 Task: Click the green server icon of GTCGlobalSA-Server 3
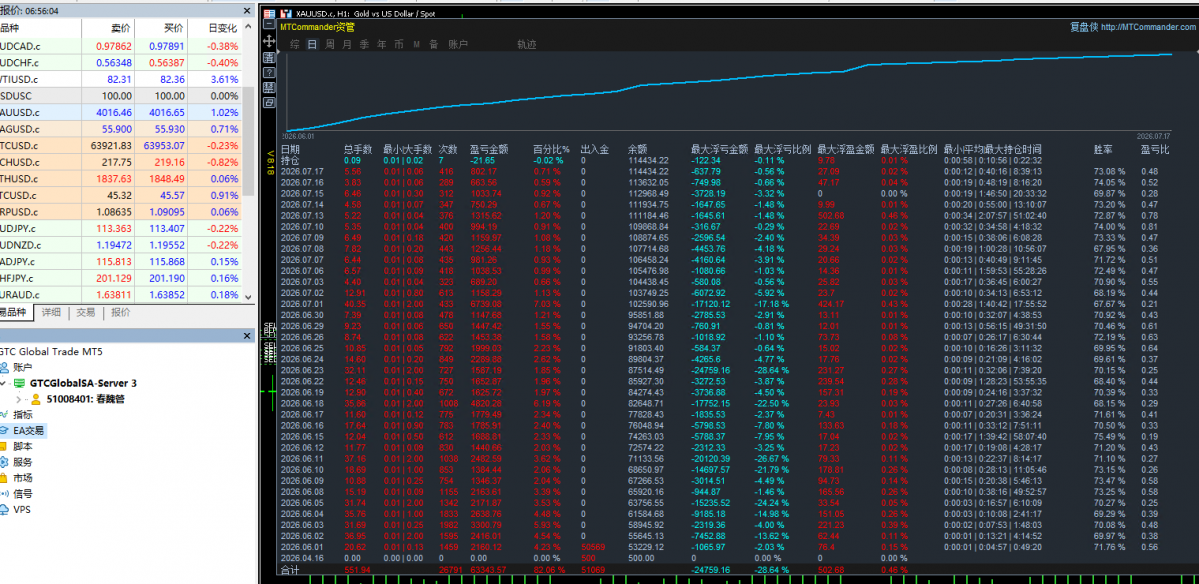(19, 383)
